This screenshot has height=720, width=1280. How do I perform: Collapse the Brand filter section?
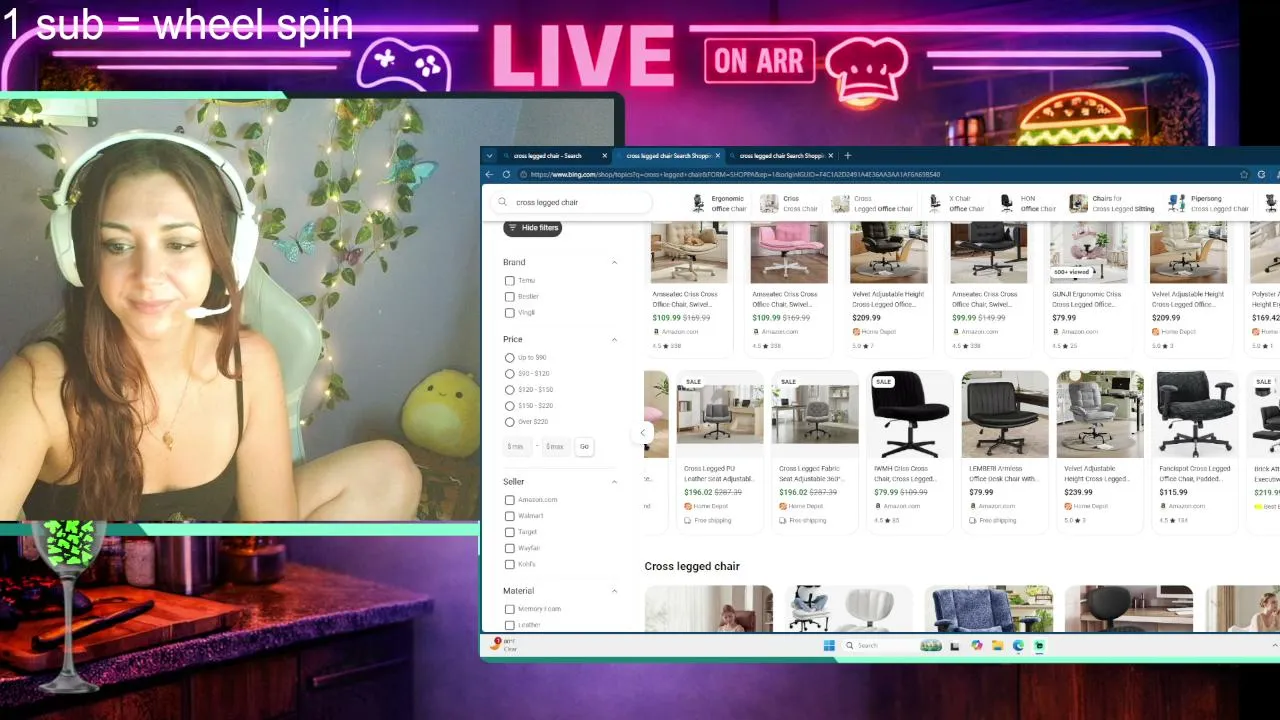614,262
